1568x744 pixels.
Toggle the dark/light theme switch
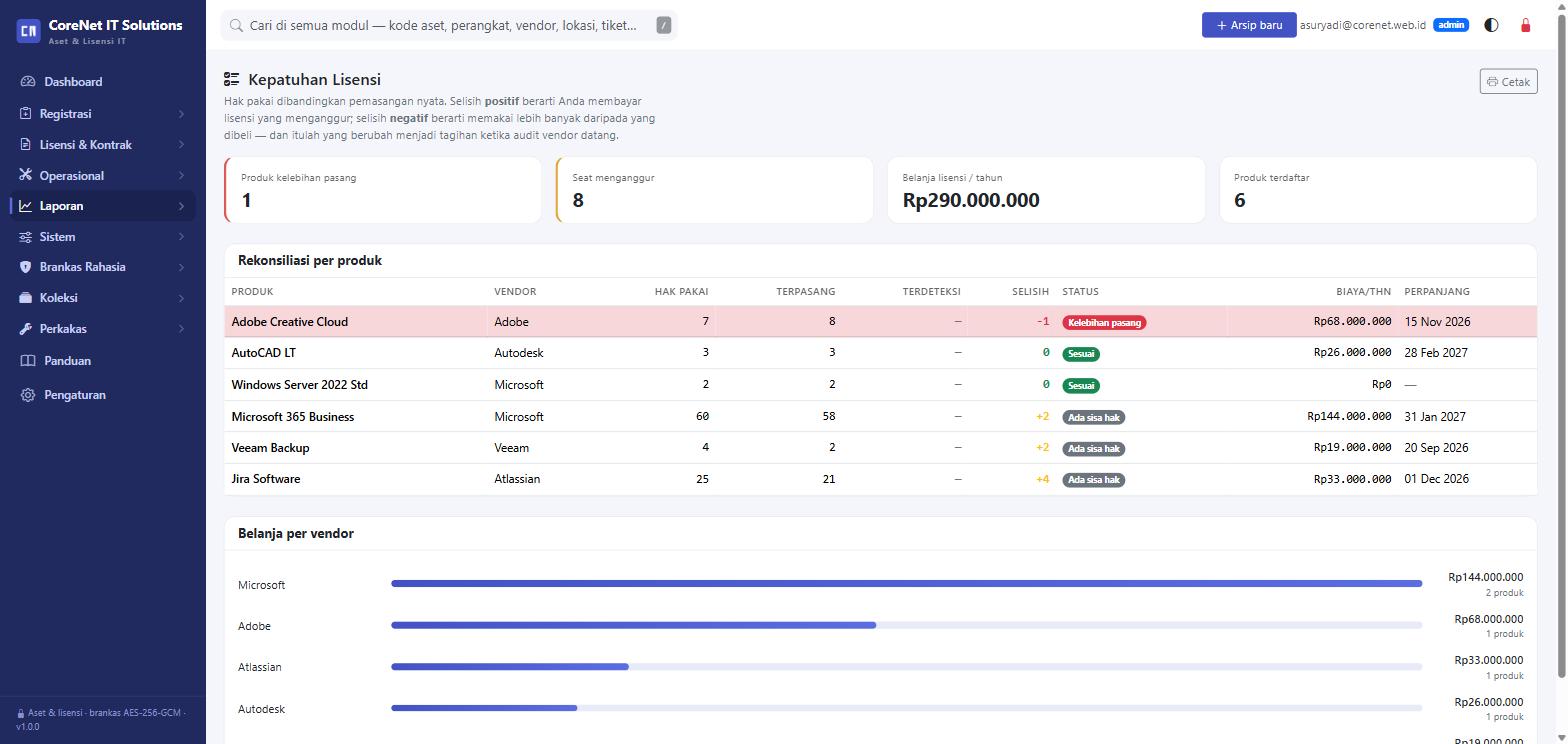click(x=1491, y=25)
